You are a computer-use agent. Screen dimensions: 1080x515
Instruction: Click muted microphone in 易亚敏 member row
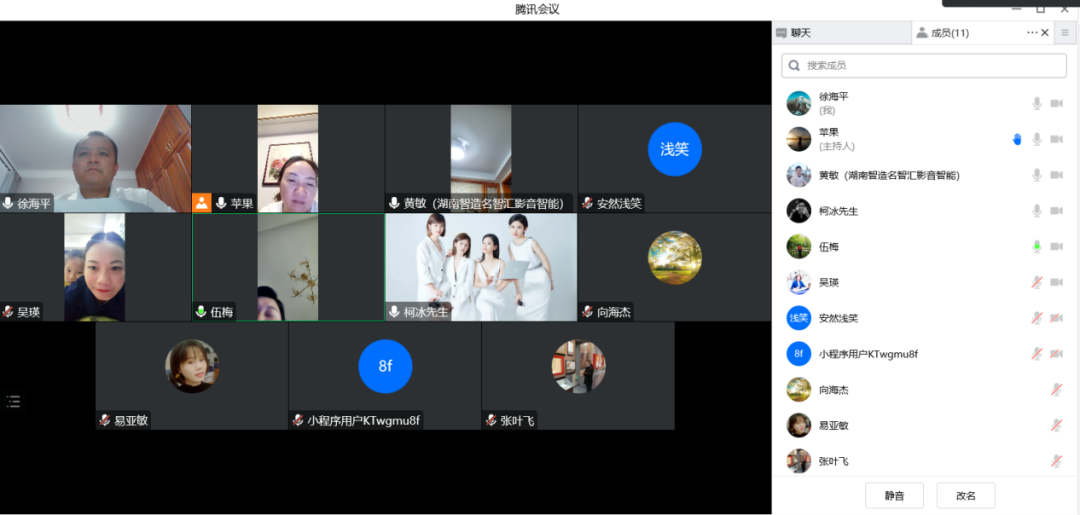[1056, 425]
